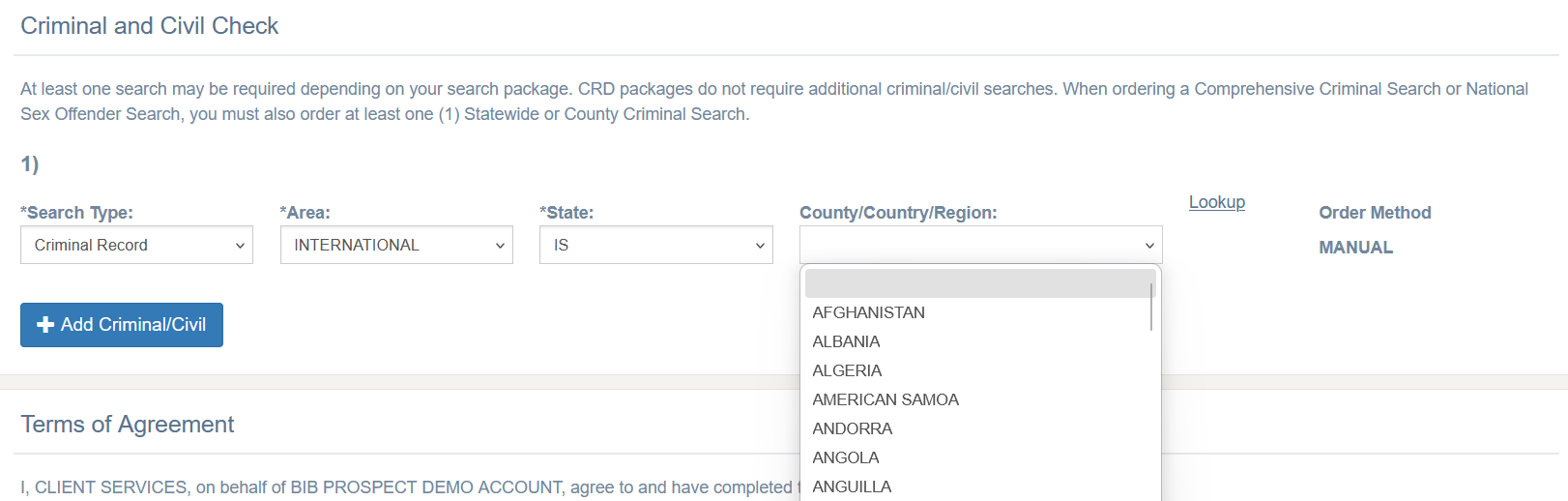Click the plus icon on Add Criminal/Civil
The image size is (1568, 501).
(45, 325)
